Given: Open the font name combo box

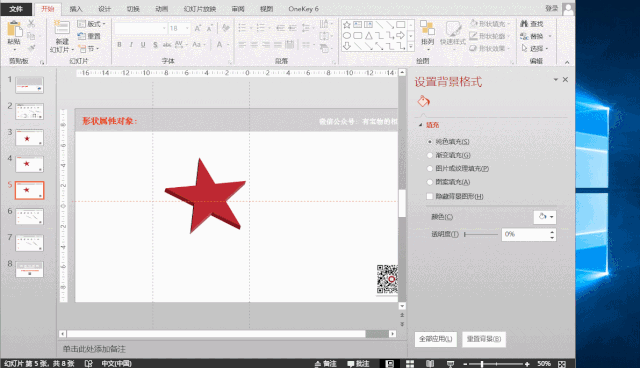Looking at the screenshot, I should tap(140, 28).
